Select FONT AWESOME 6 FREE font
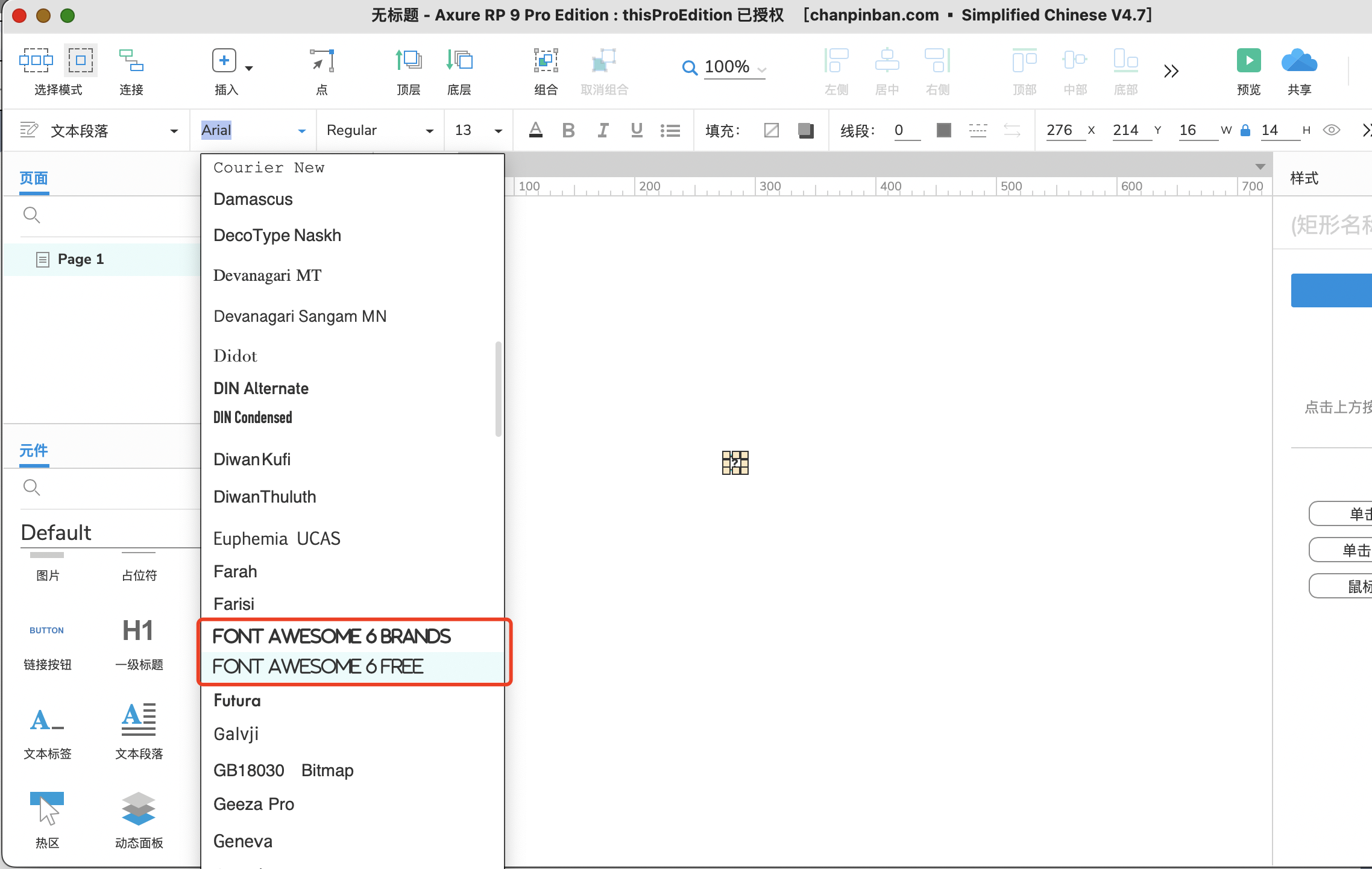This screenshot has height=869, width=1372. [318, 667]
